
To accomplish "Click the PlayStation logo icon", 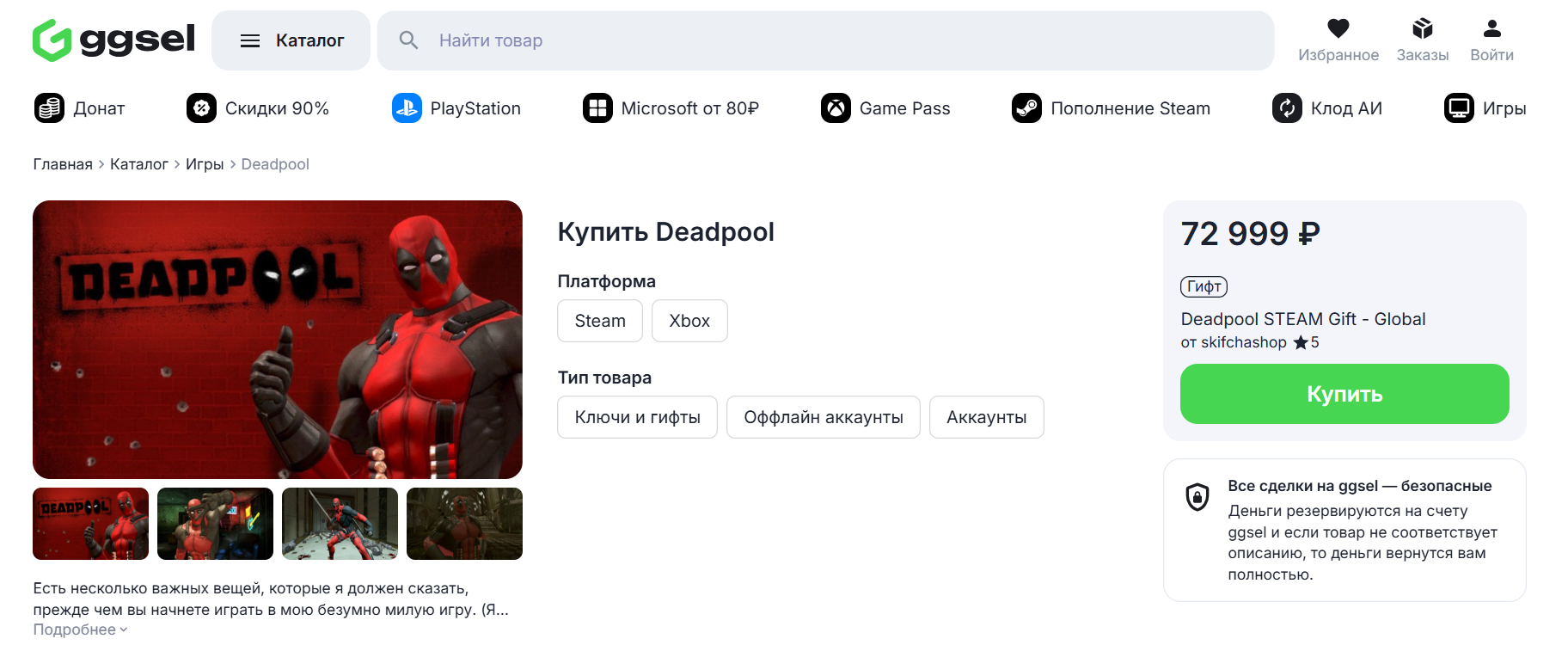I will 407,108.
